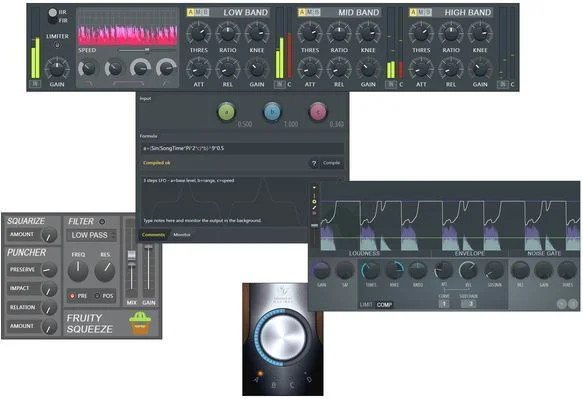The image size is (583, 399).
Task: Toggle the IIR/FIR filter switch
Action: click(53, 16)
